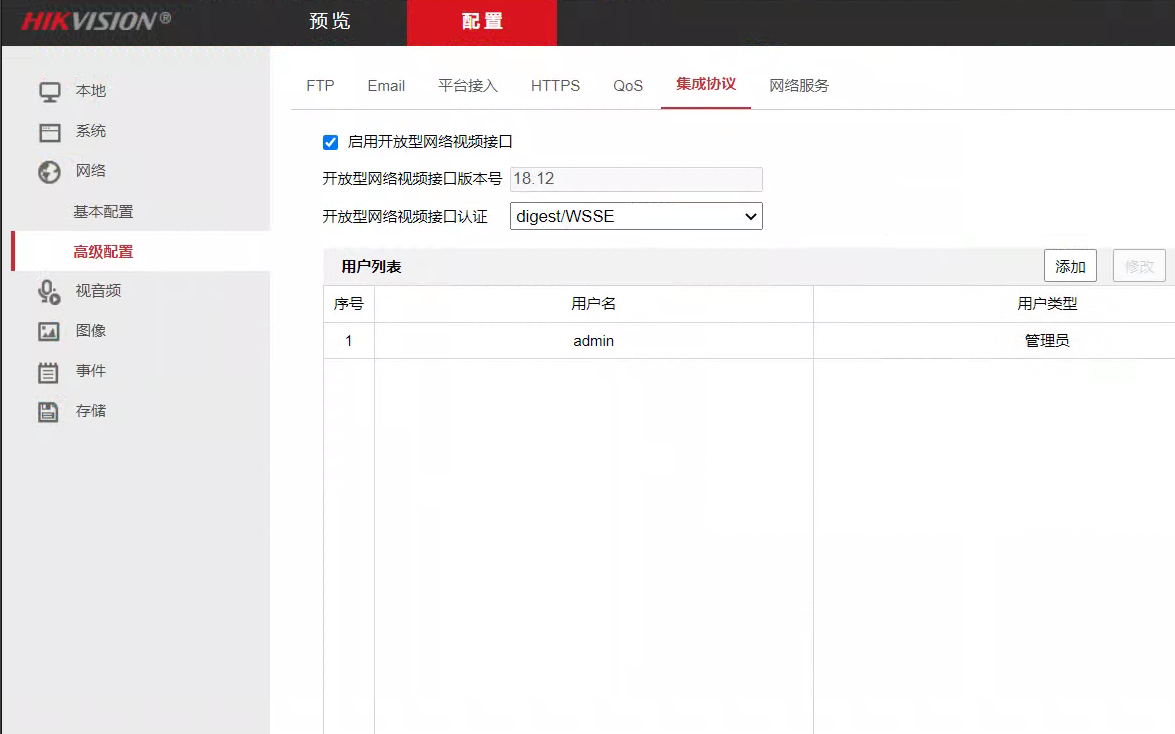
Task: Click the HIKVISION logo
Action: (96, 21)
